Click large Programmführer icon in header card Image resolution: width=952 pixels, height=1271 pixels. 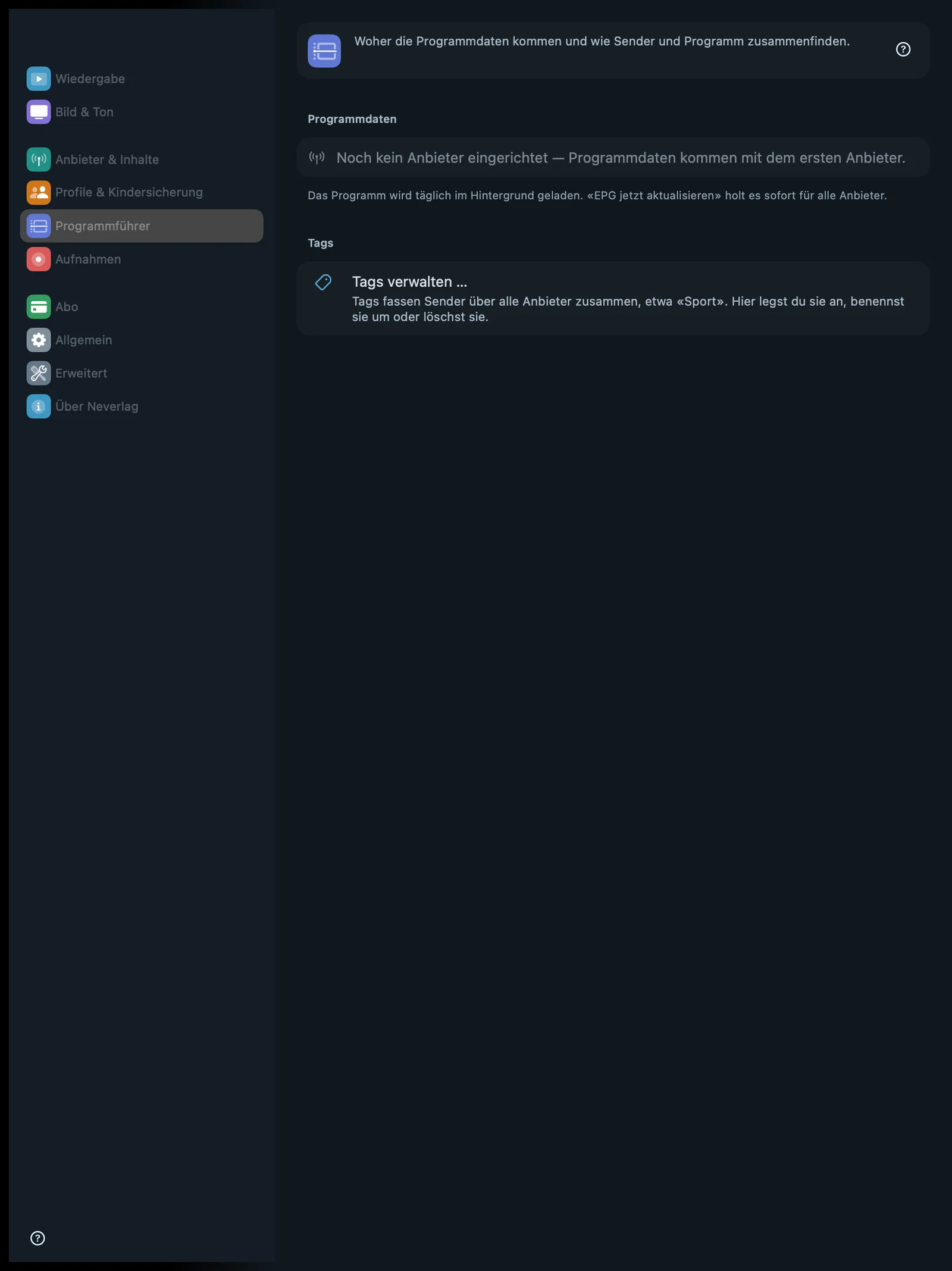click(324, 51)
